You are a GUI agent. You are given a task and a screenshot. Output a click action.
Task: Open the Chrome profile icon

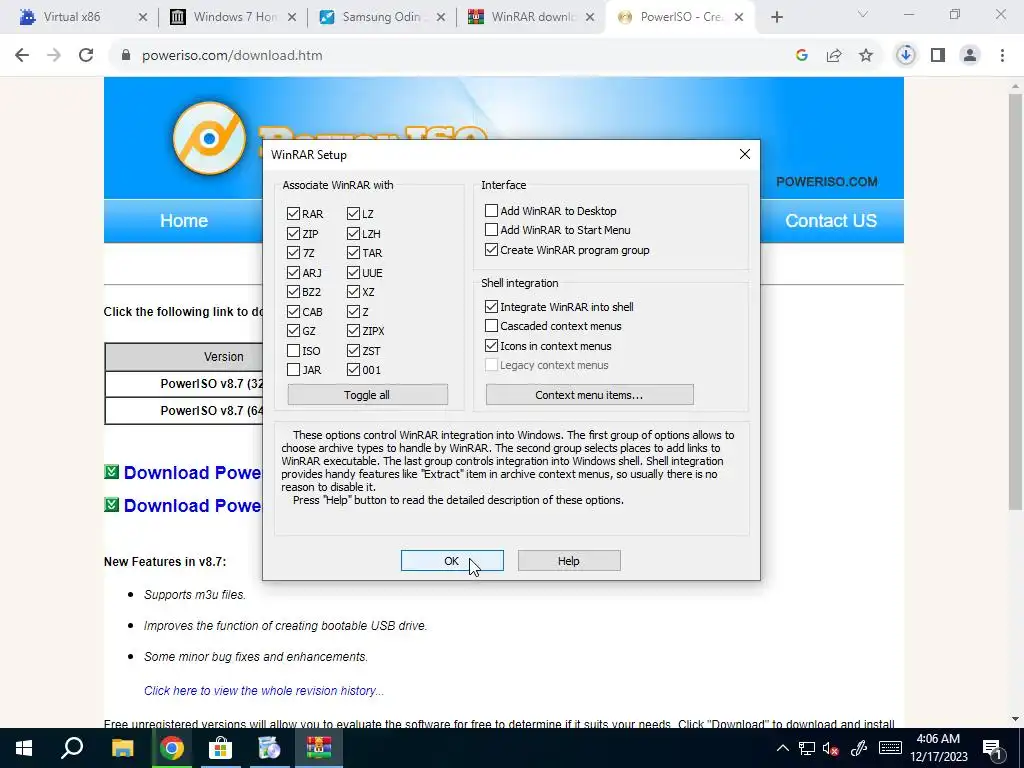pos(970,56)
